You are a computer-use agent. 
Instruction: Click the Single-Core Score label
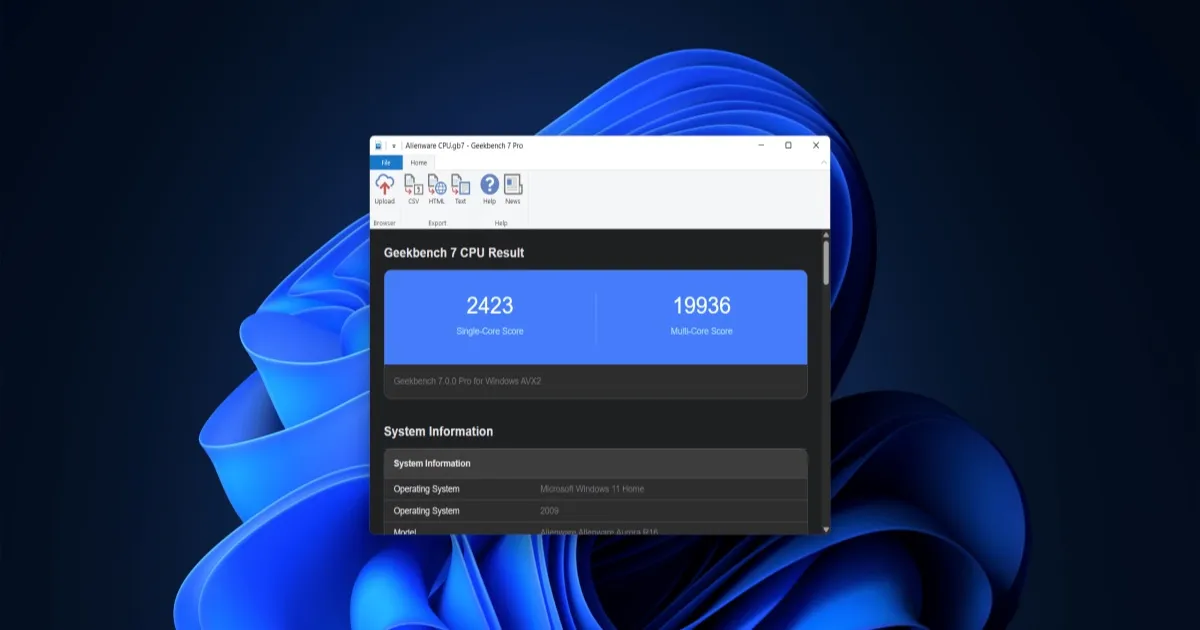tap(490, 331)
